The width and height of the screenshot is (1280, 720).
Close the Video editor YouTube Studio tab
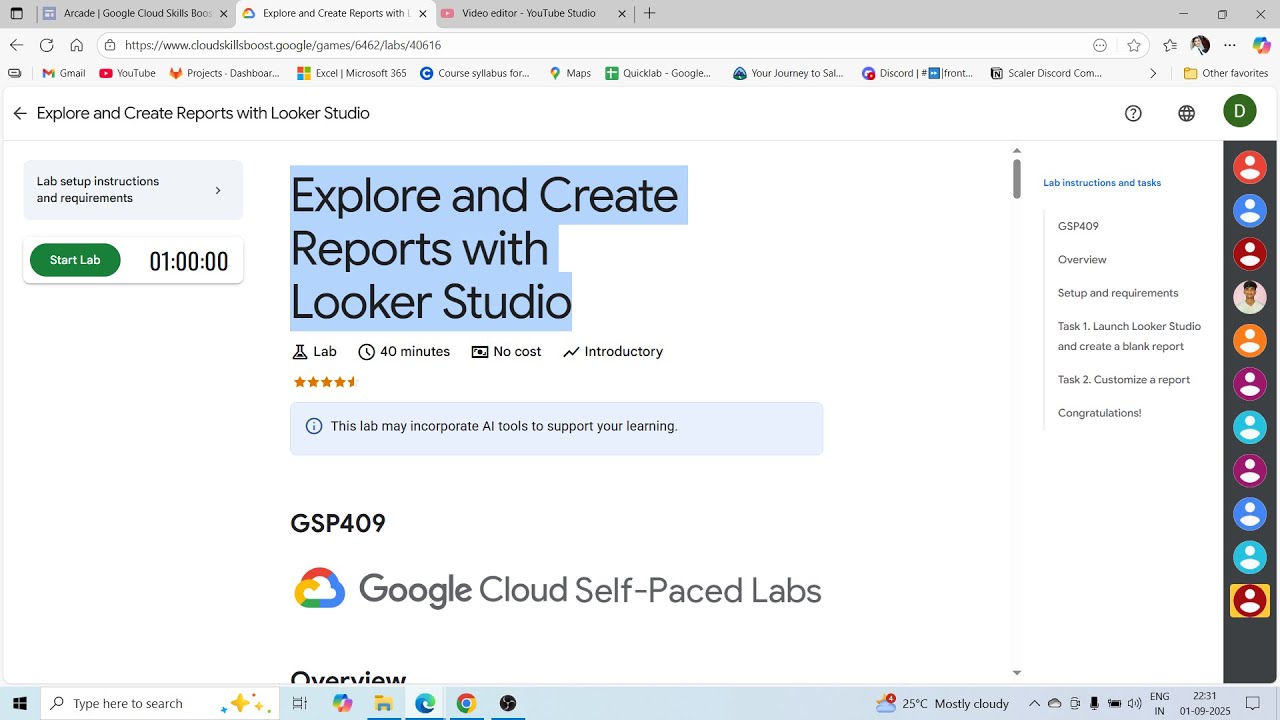pyautogui.click(x=622, y=14)
